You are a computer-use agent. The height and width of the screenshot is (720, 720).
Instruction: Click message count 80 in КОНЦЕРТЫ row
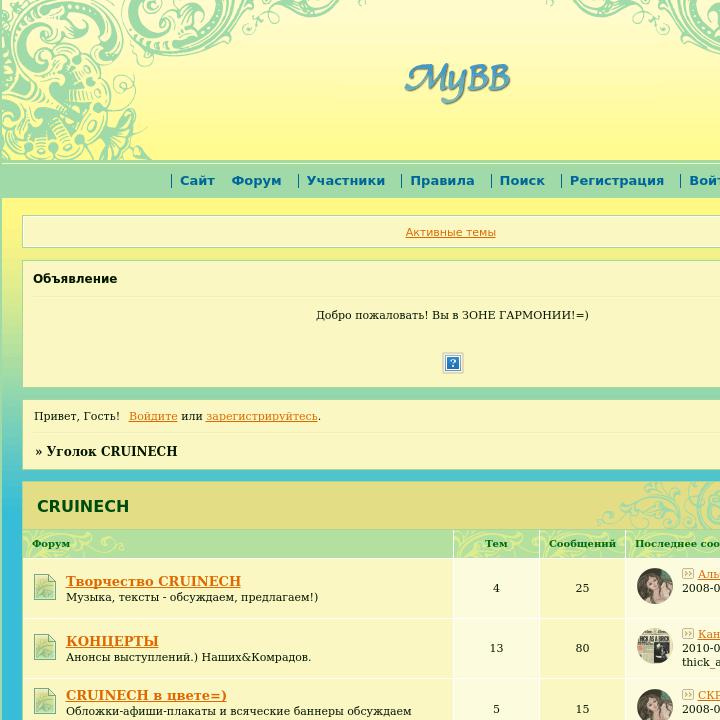click(582, 648)
